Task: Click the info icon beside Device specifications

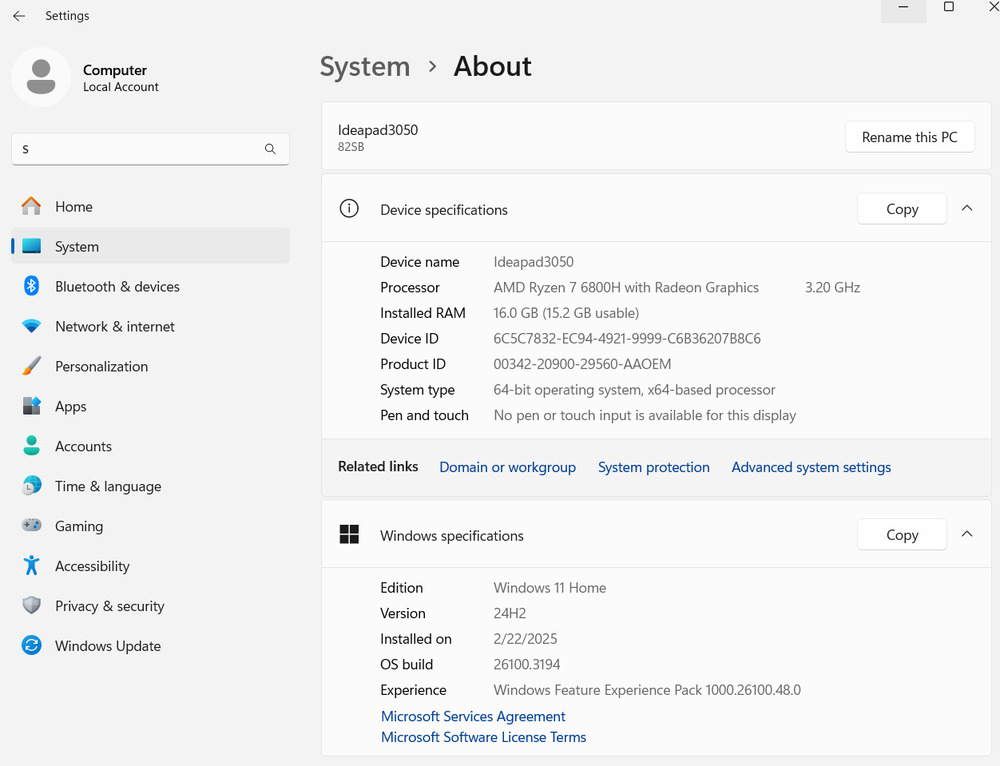Action: point(349,209)
